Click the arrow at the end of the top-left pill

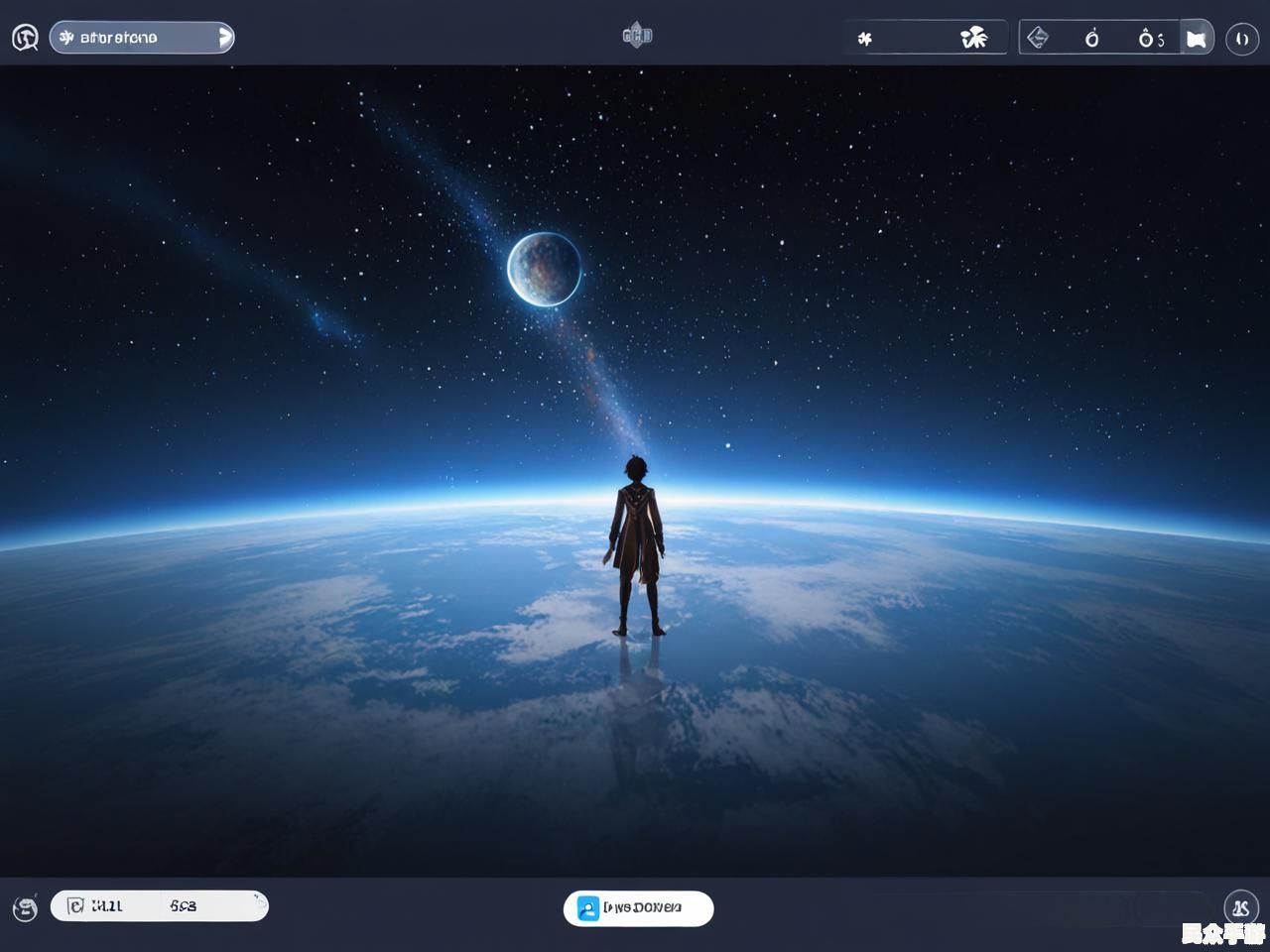[225, 38]
